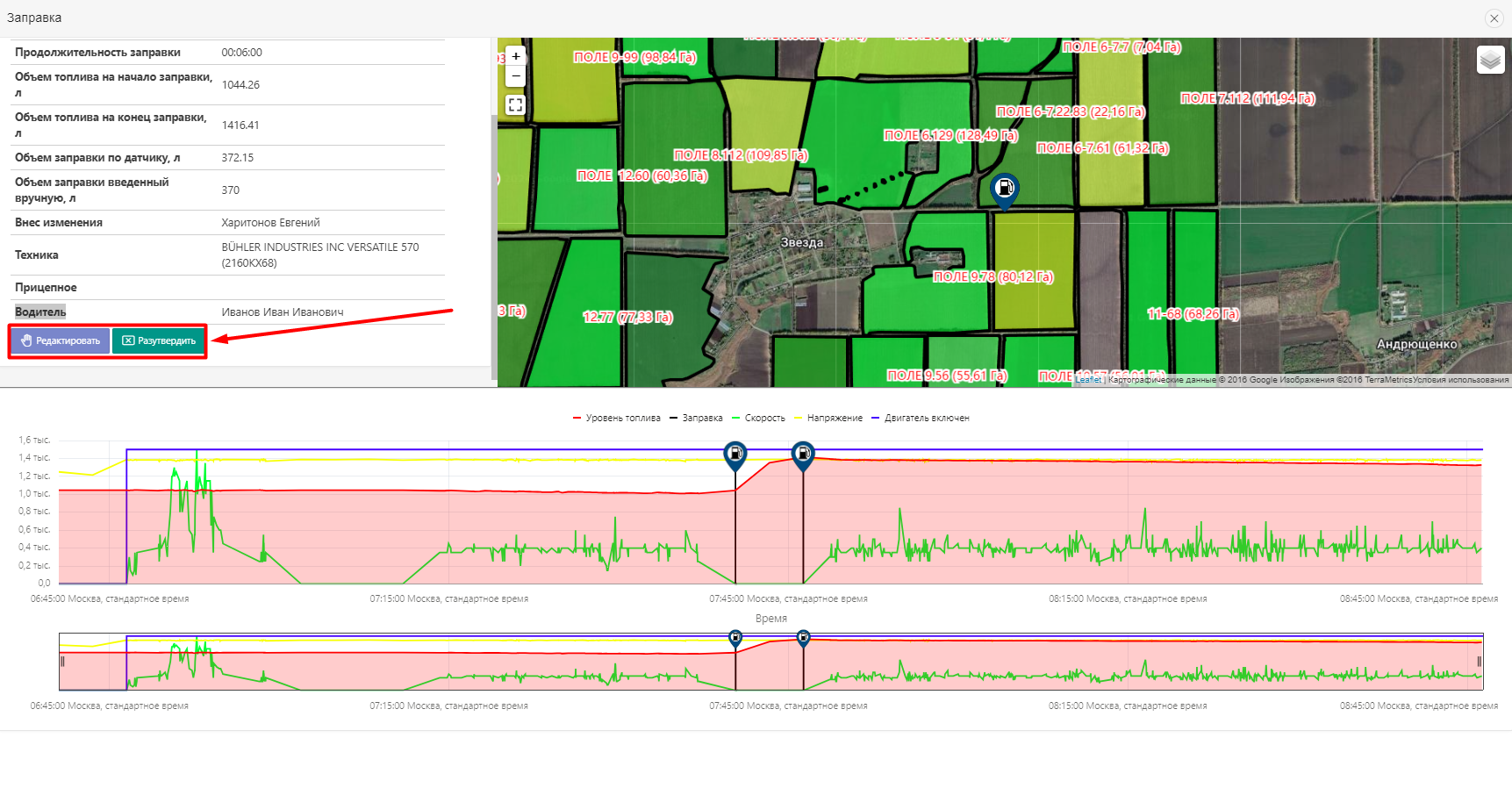Click the Редактировать button
The height and width of the screenshot is (788, 1512).
click(x=61, y=340)
